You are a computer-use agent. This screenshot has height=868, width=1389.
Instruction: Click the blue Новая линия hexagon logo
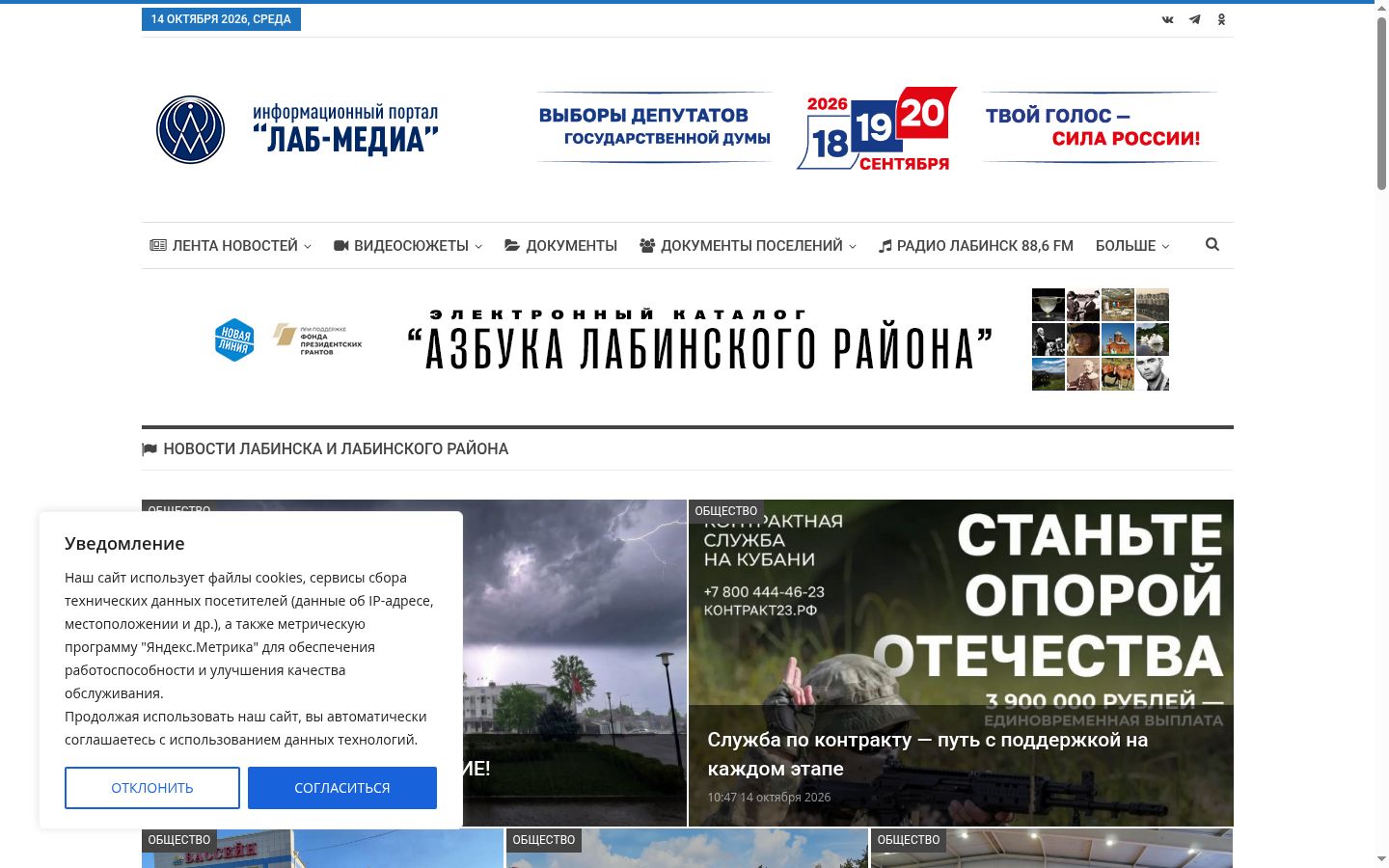pyautogui.click(x=234, y=339)
